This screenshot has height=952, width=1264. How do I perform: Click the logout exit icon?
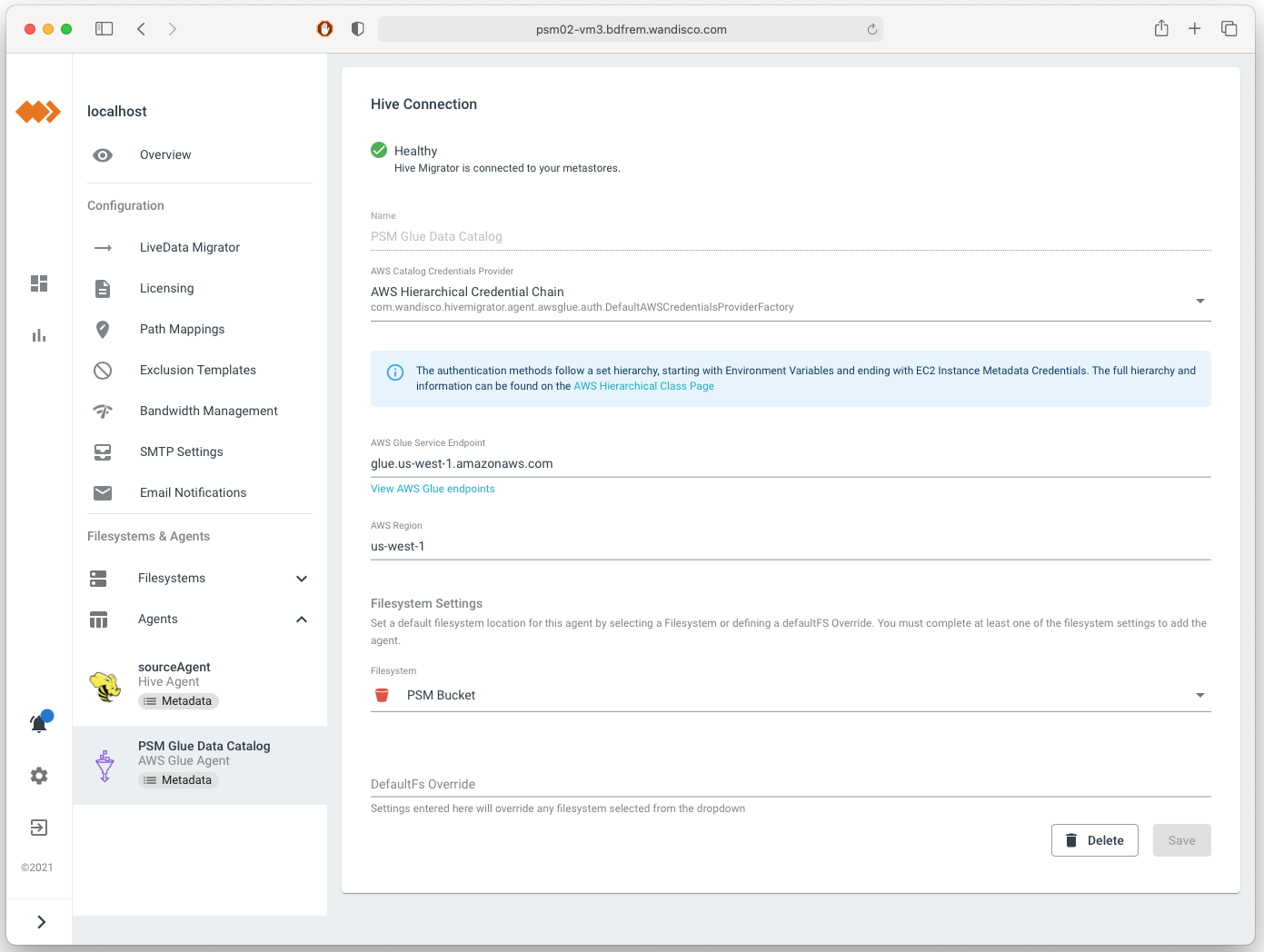point(39,828)
